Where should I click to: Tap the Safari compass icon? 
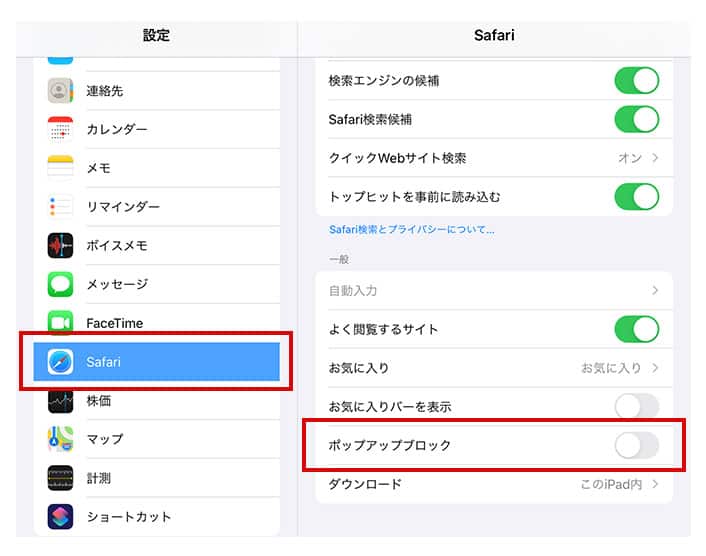[61, 362]
